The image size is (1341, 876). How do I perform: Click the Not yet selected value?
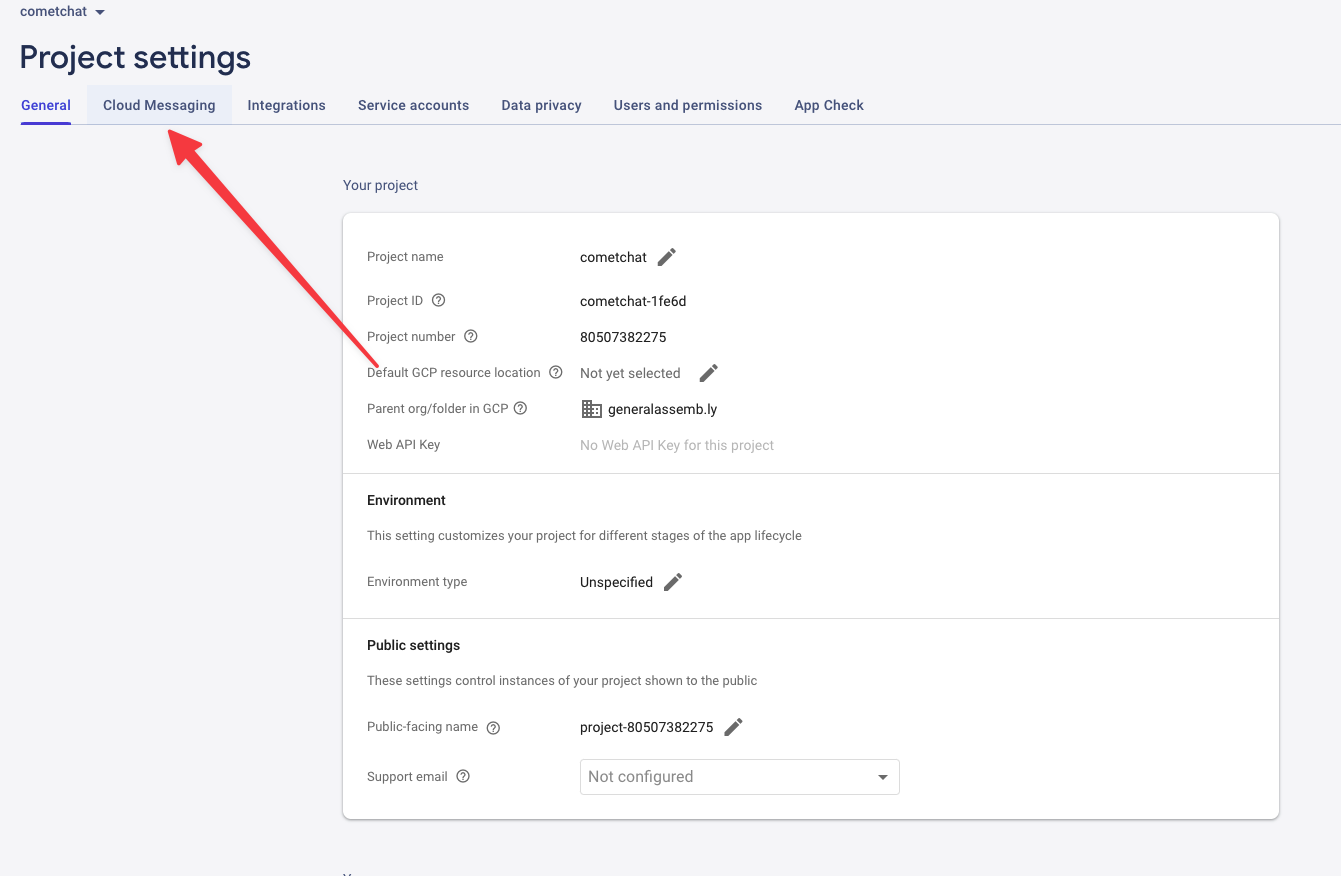[x=630, y=373]
